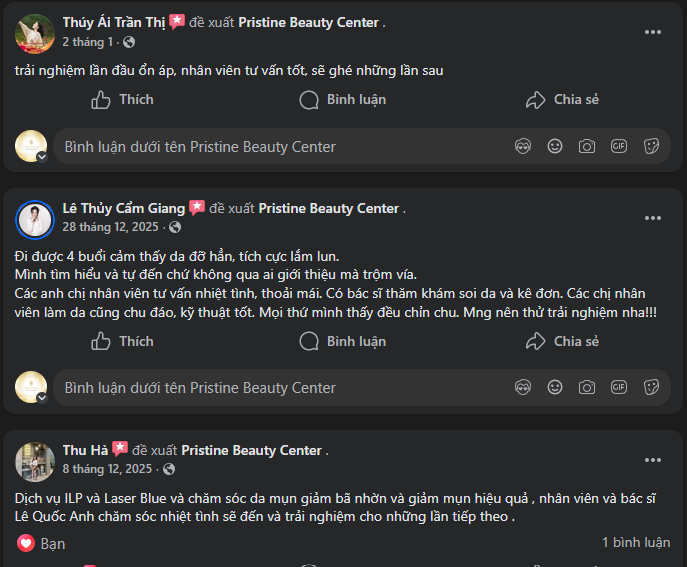Open the sticker picker in second comment box
The height and width of the screenshot is (567, 687).
[651, 387]
